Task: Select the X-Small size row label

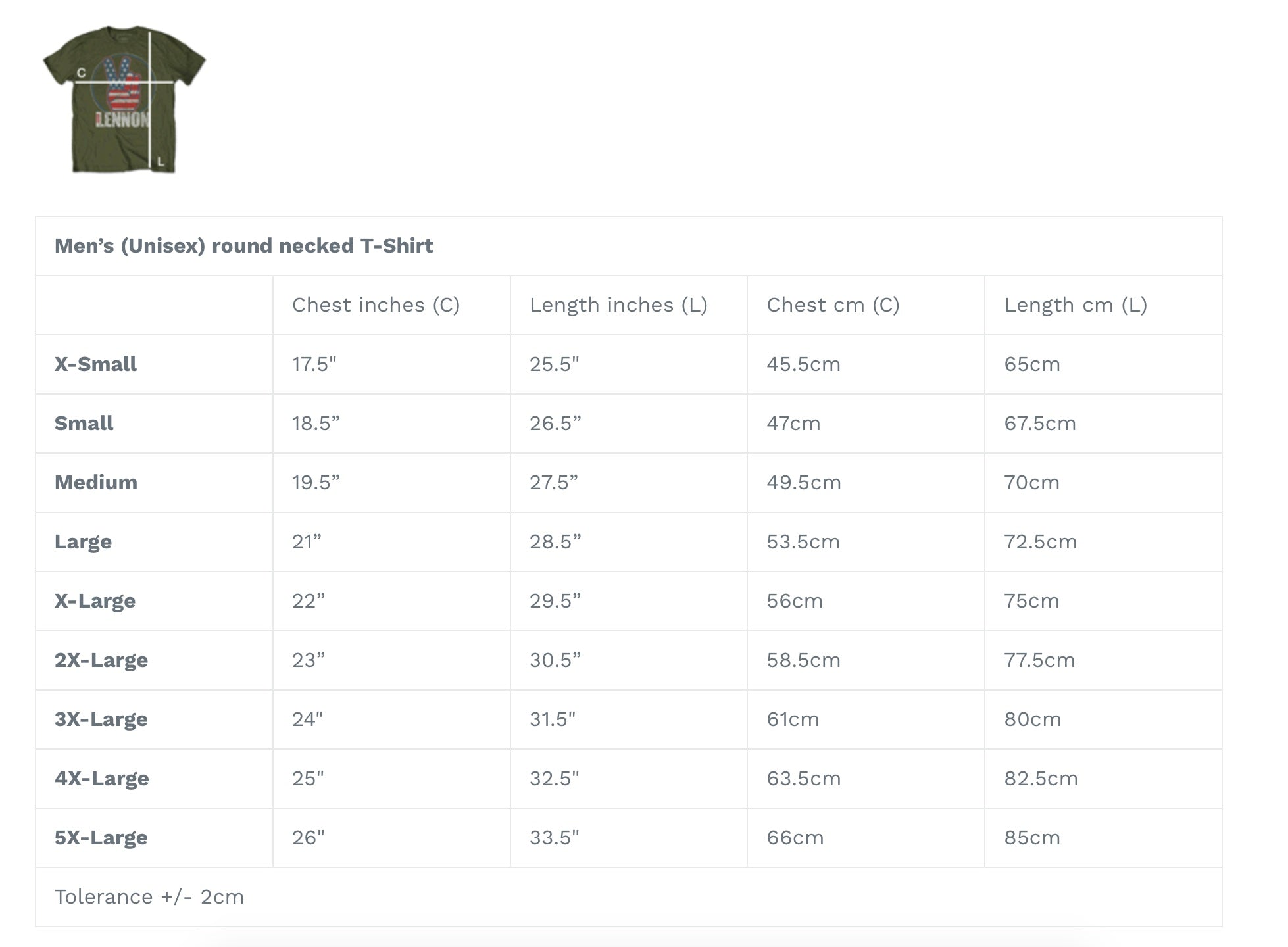Action: [x=95, y=364]
